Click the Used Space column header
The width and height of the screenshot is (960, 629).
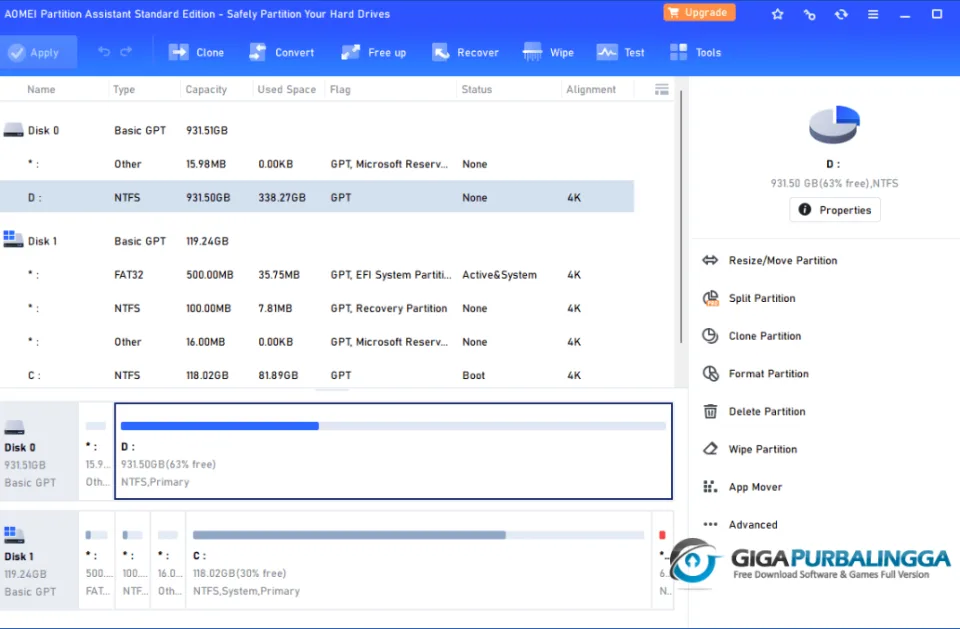point(287,89)
